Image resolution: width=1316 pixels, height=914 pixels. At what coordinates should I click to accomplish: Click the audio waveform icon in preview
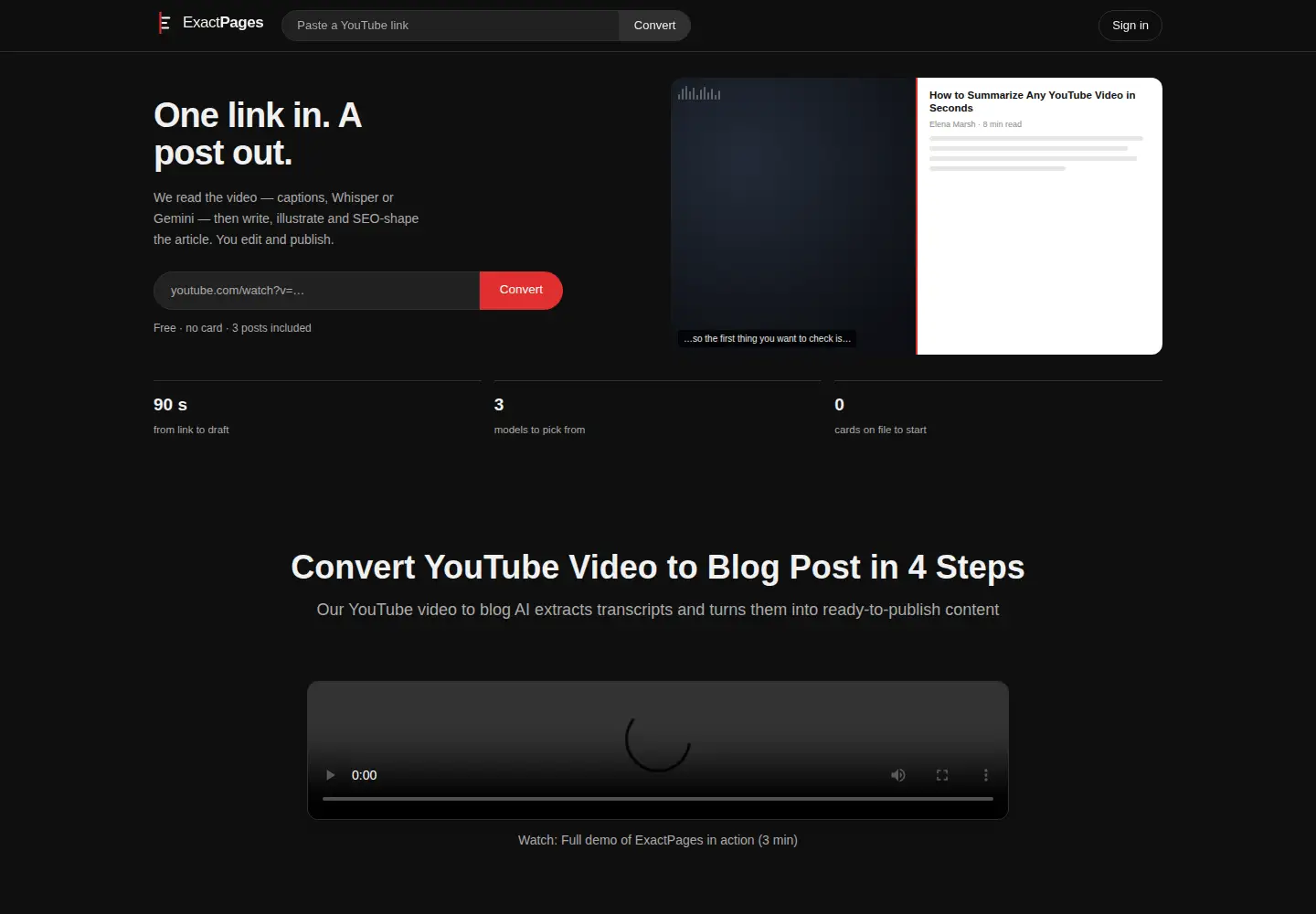point(699,93)
